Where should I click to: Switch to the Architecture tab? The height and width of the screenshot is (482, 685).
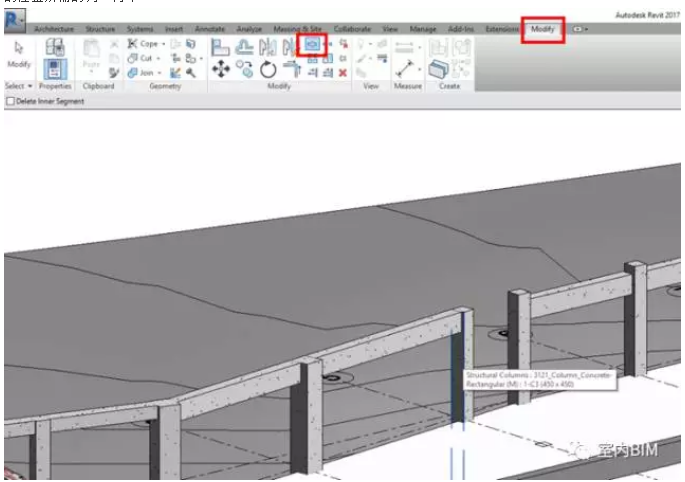(x=54, y=30)
